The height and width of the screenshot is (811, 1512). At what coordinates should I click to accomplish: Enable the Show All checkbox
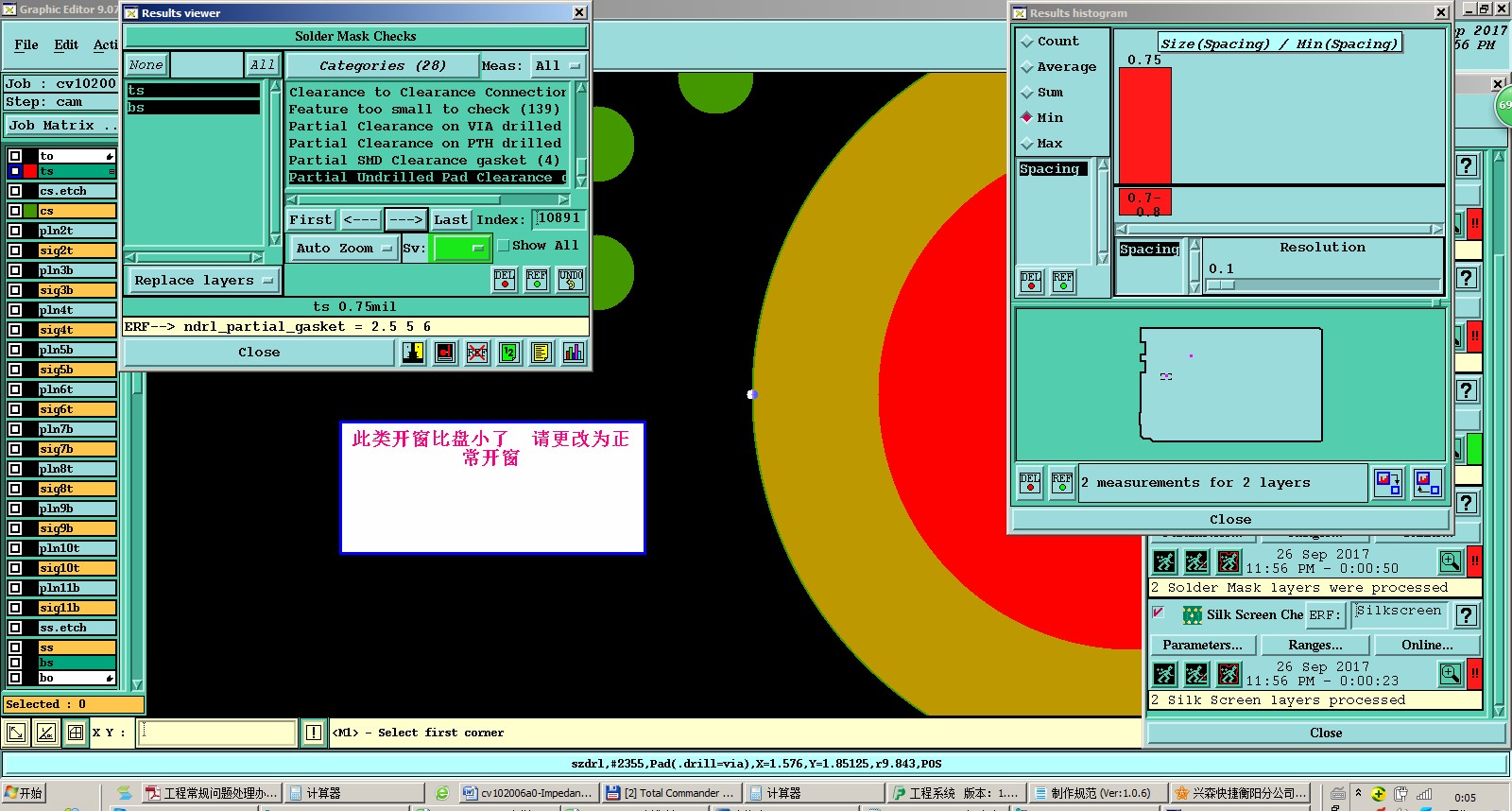click(x=504, y=246)
